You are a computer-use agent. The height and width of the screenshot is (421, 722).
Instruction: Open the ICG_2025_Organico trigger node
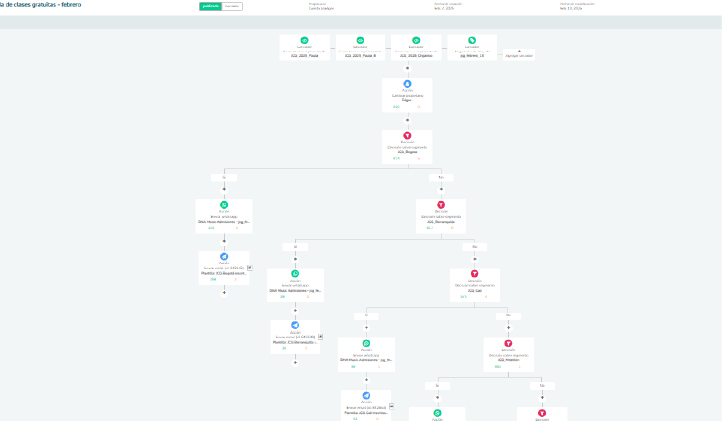416,49
